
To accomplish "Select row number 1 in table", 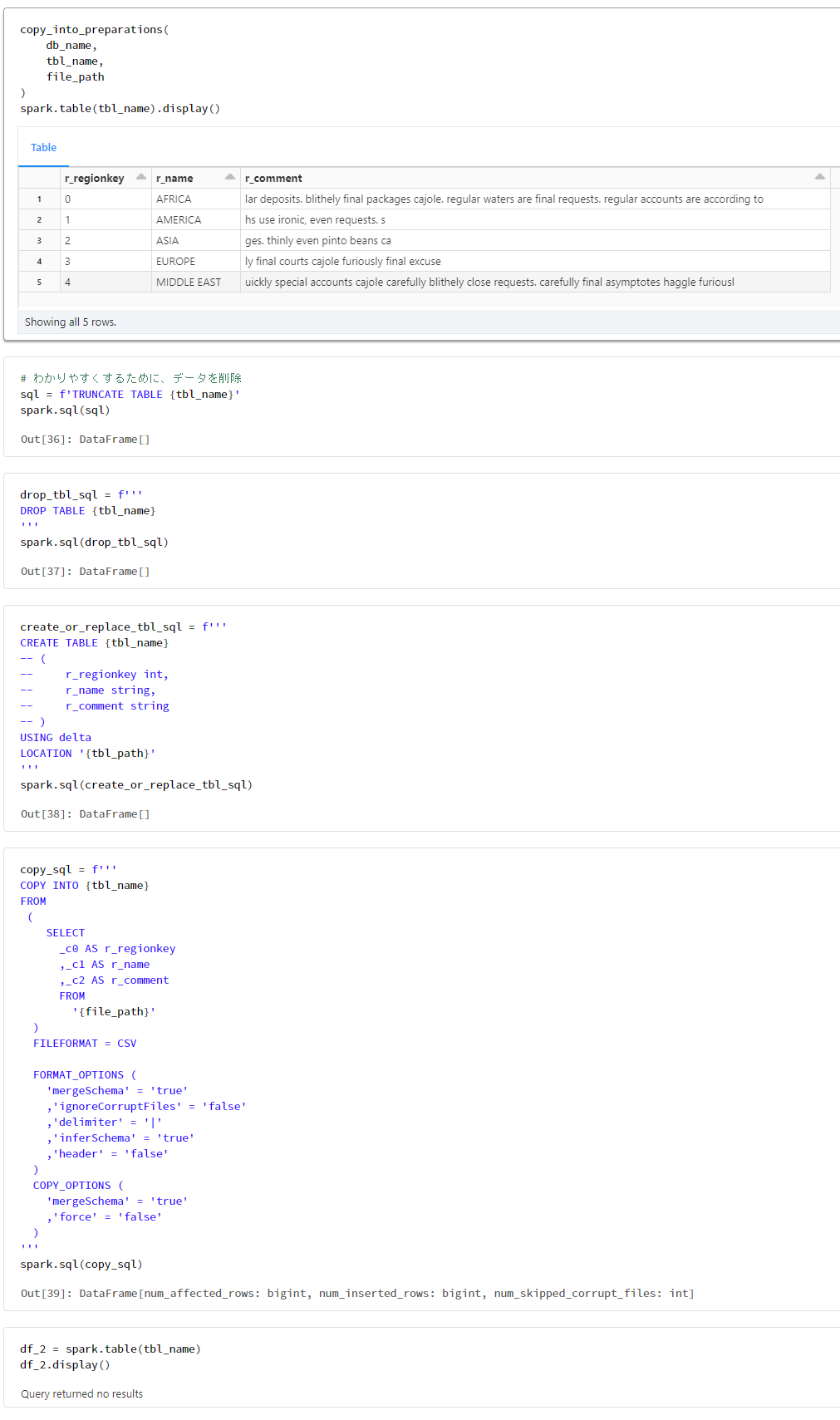I will click(39, 199).
